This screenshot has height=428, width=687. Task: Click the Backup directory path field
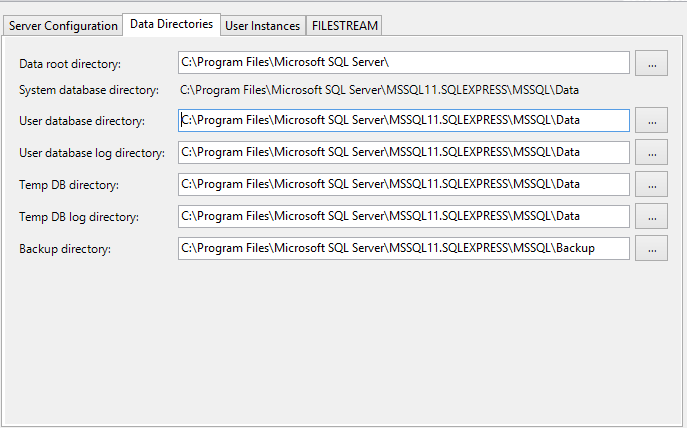coord(403,248)
